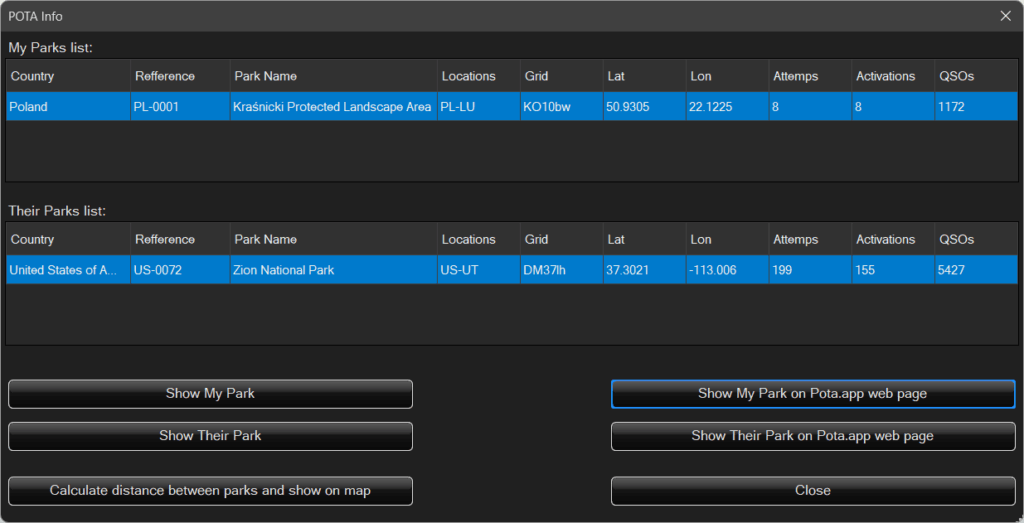The width and height of the screenshot is (1024, 523).
Task: Click Refference column header in Their Parks list
Action: pos(179,240)
